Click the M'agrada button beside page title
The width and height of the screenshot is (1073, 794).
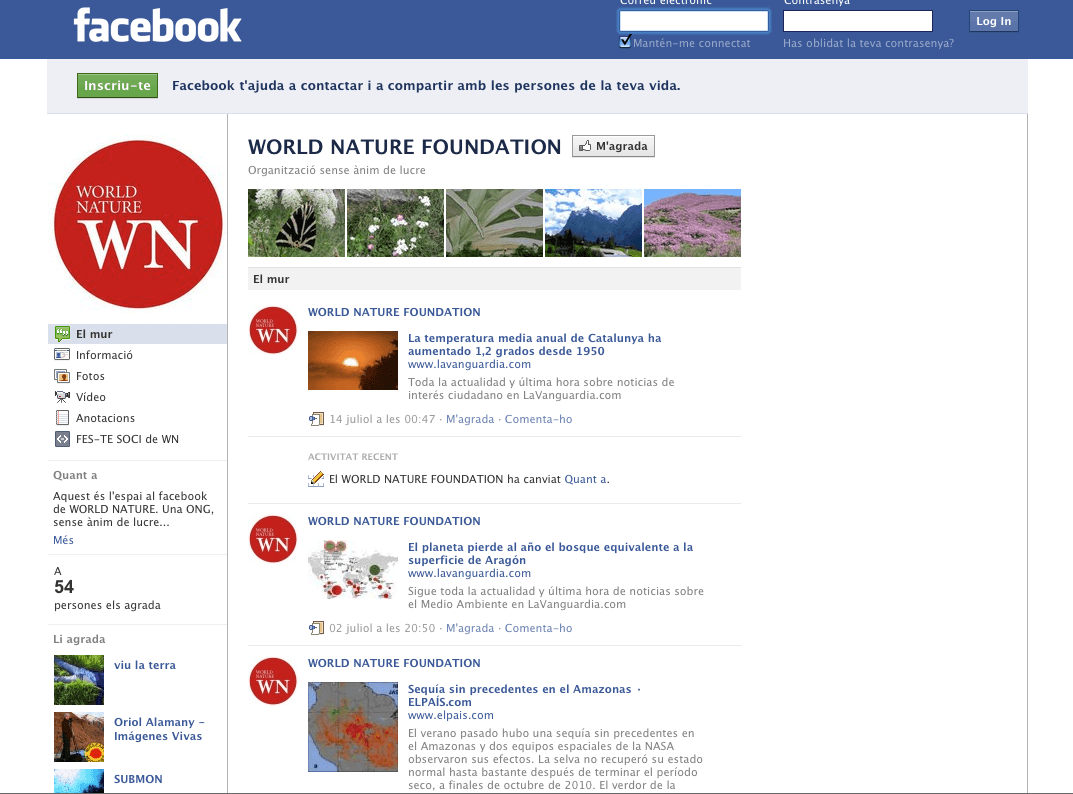[613, 146]
